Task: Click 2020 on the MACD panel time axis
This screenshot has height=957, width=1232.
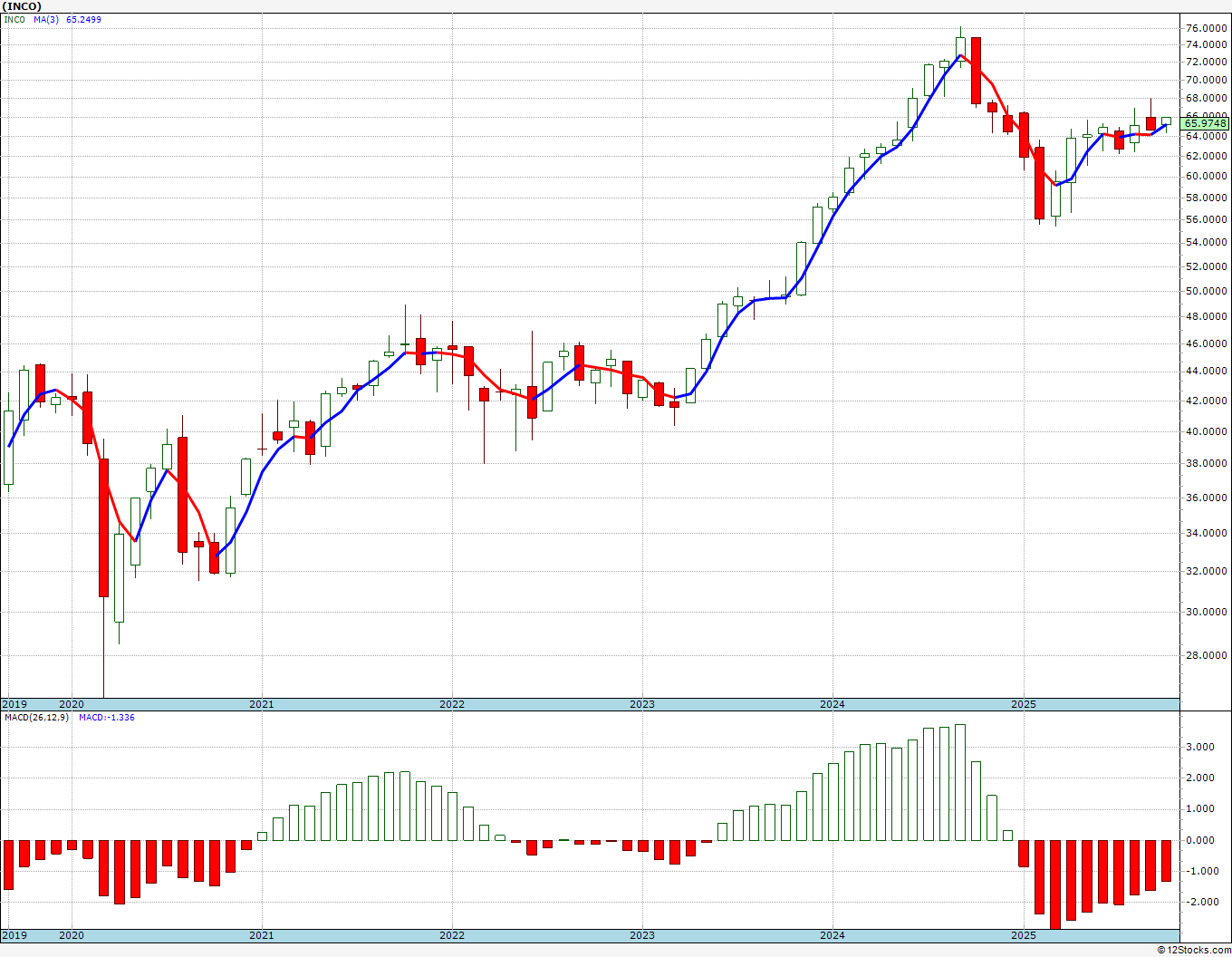Action: click(71, 935)
